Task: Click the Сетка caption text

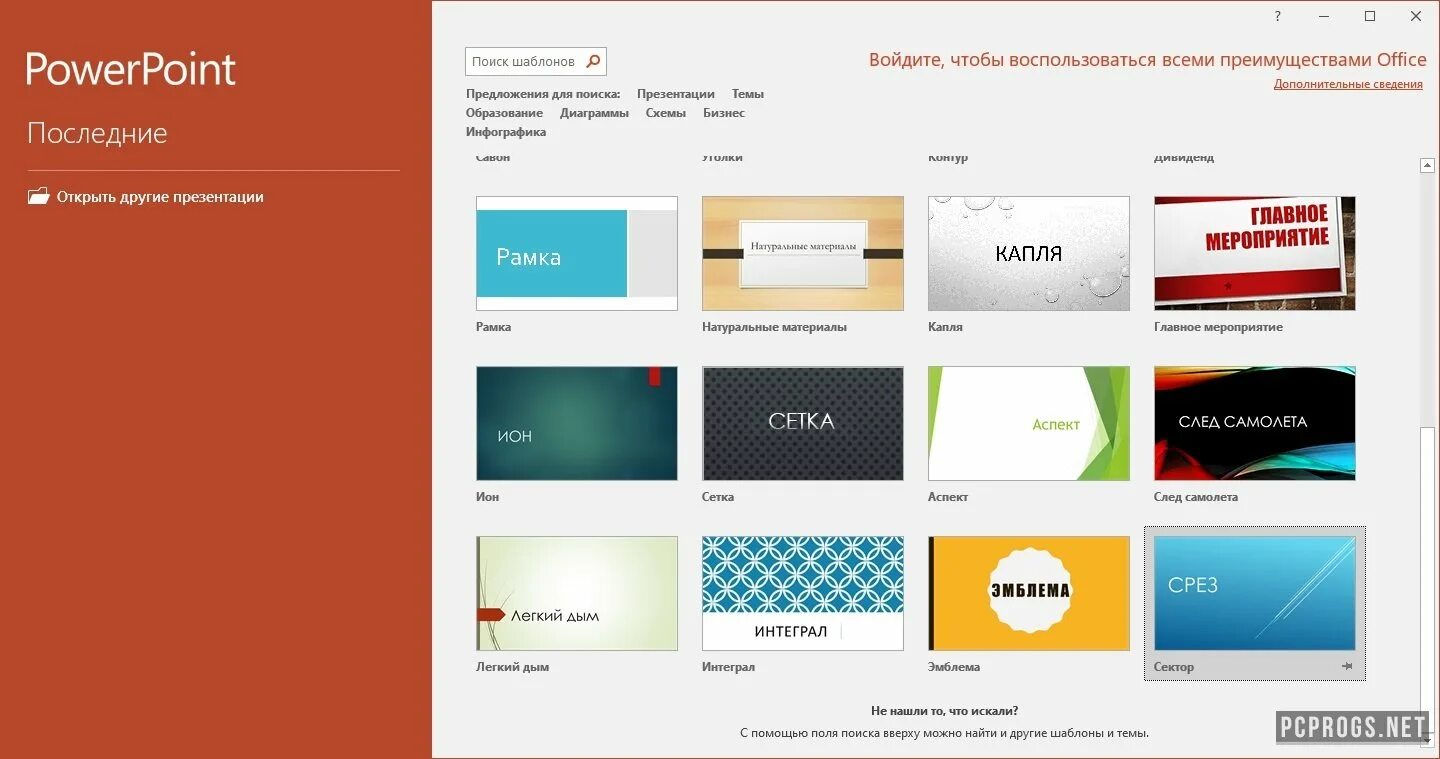Action: point(718,497)
